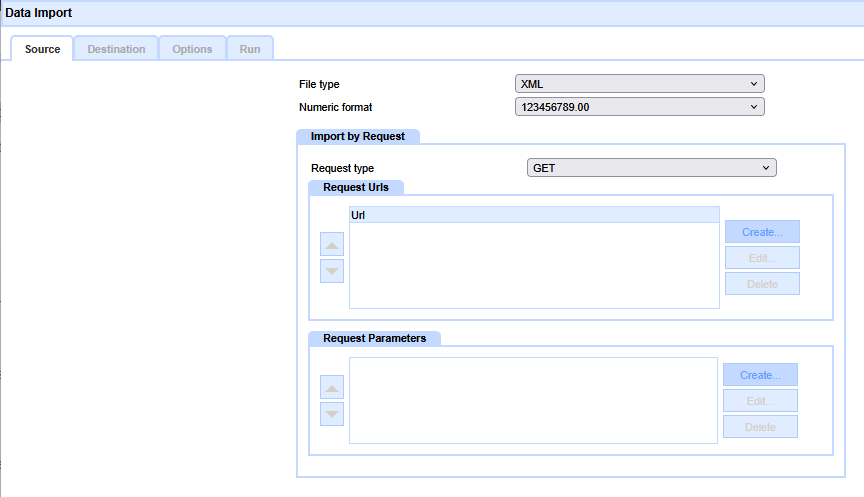This screenshot has height=497, width=864.
Task: Expand the Numeric format dropdown
Action: point(639,107)
